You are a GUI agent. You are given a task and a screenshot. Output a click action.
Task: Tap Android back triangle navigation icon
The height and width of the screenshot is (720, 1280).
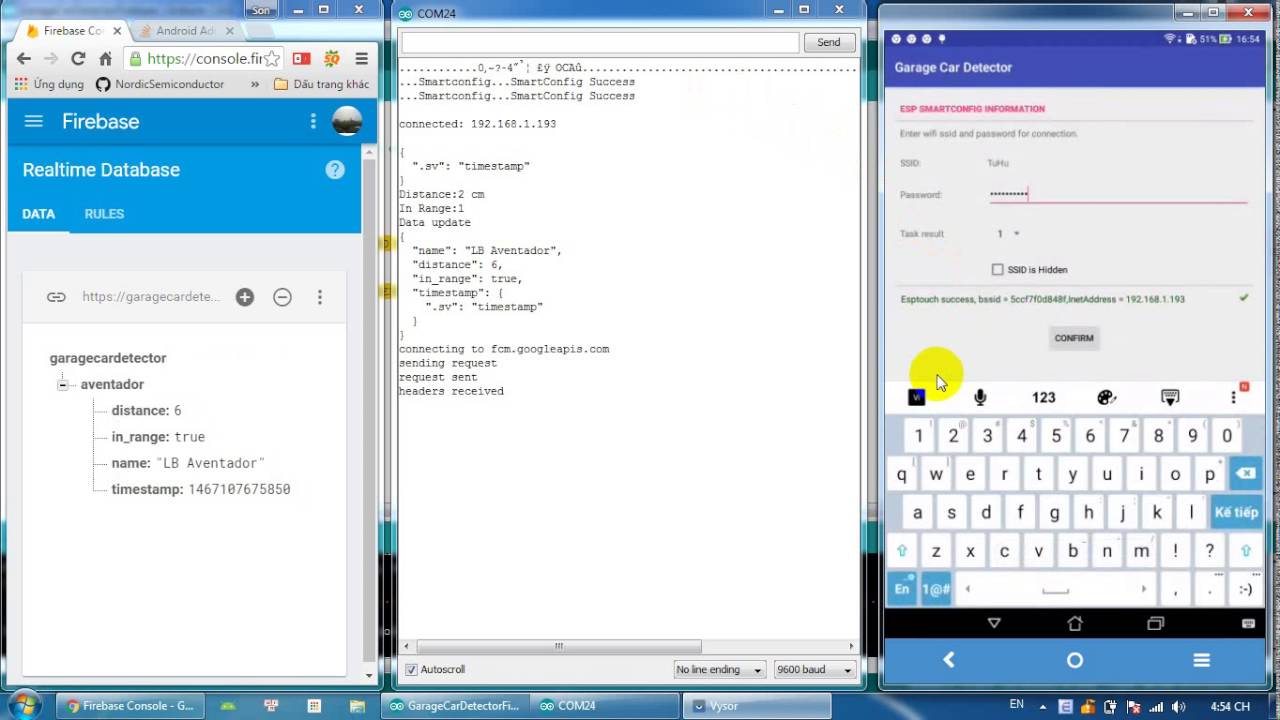[994, 623]
